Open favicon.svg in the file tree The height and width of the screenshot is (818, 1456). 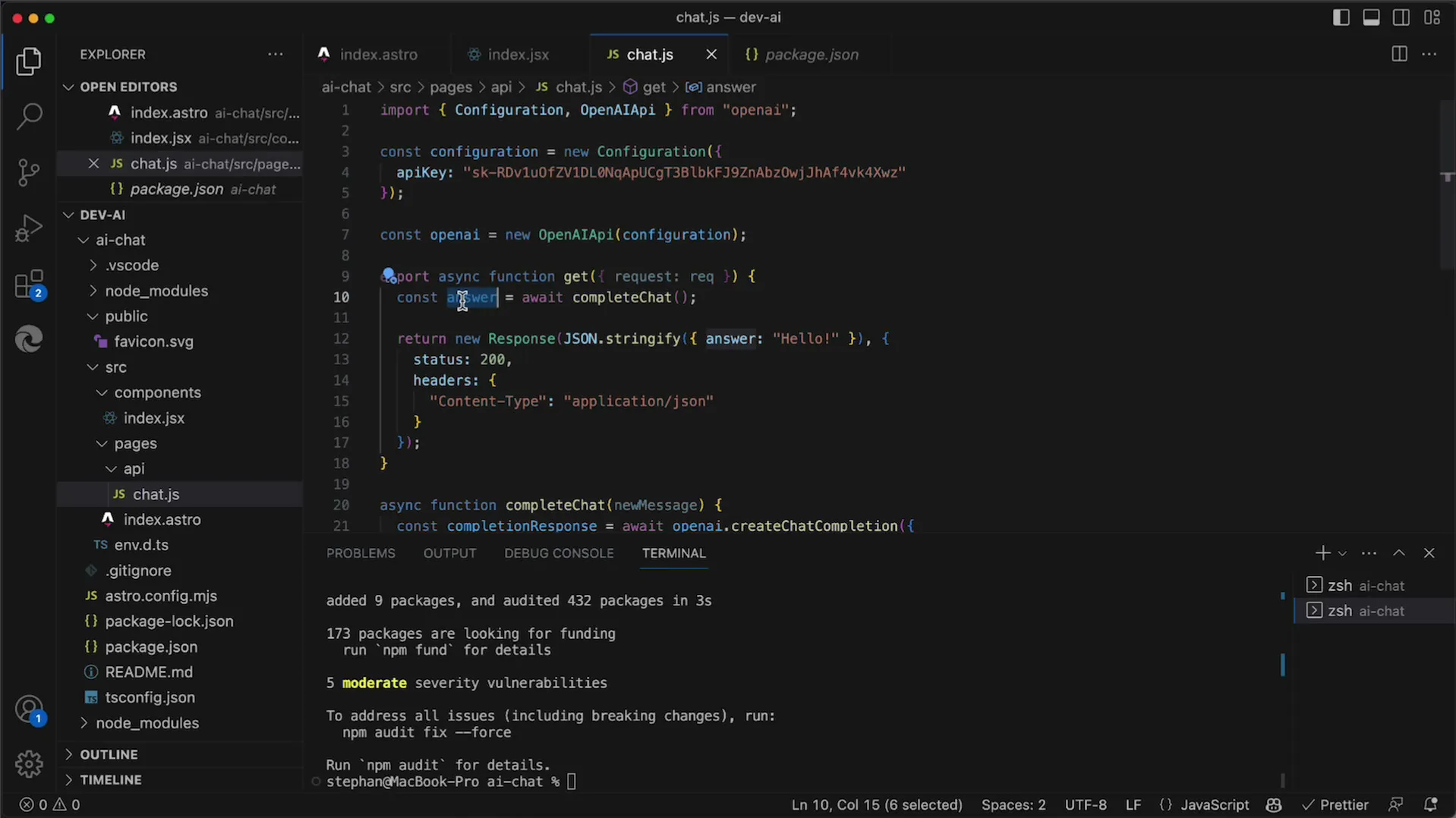(x=180, y=342)
